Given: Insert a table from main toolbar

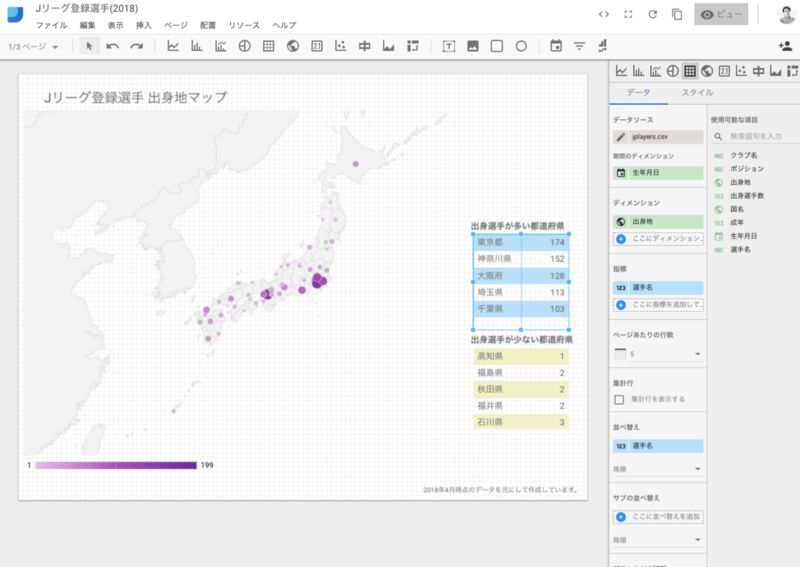Looking at the screenshot, I should (x=268, y=46).
